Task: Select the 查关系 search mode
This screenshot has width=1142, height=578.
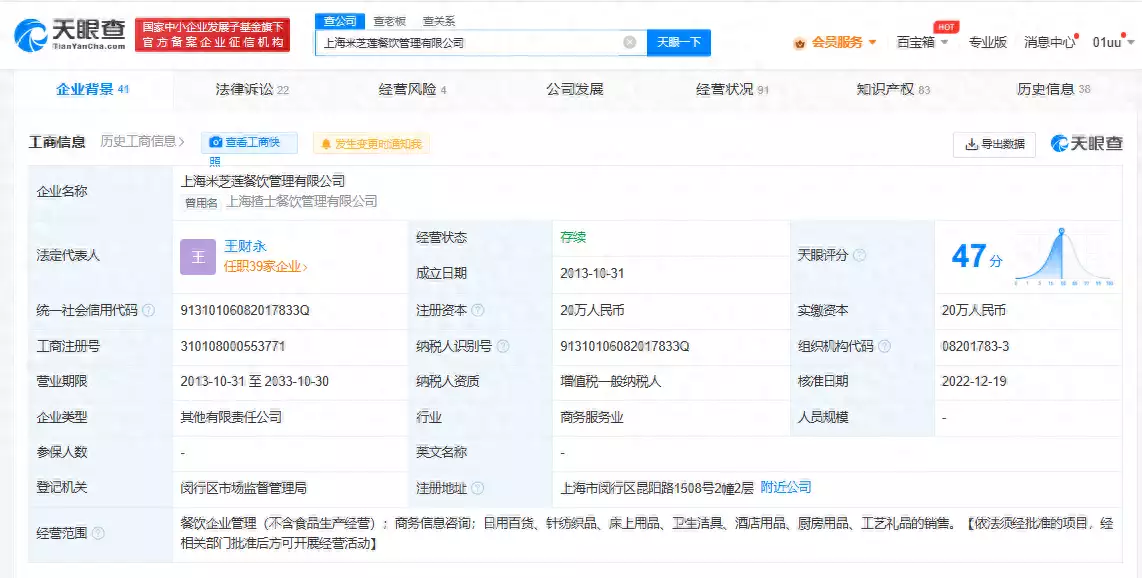Action: pyautogui.click(x=438, y=20)
